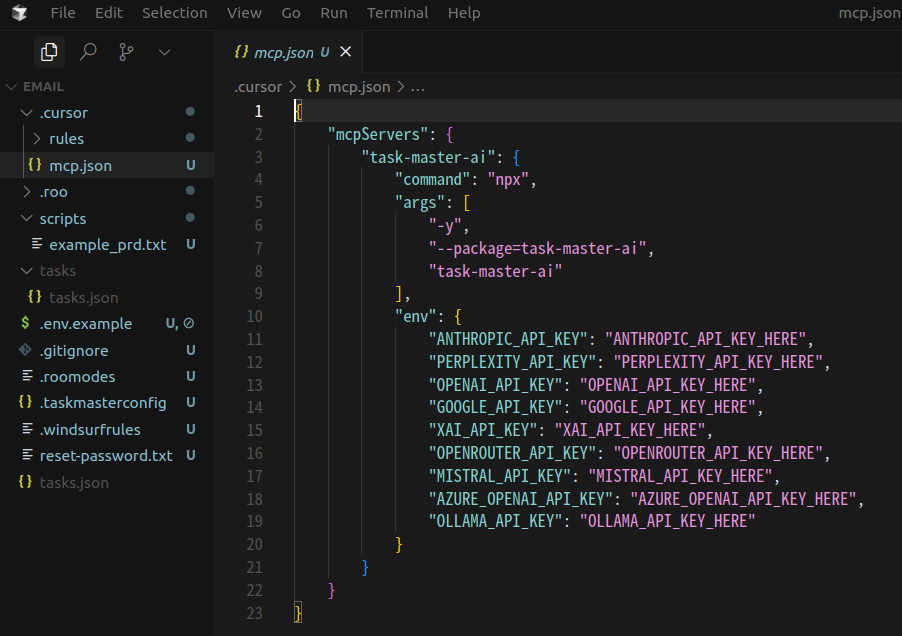Click the "AZURE_OPENAI_API_KEY_HERE" value
Screen dimensions: 902x636
click(744, 499)
